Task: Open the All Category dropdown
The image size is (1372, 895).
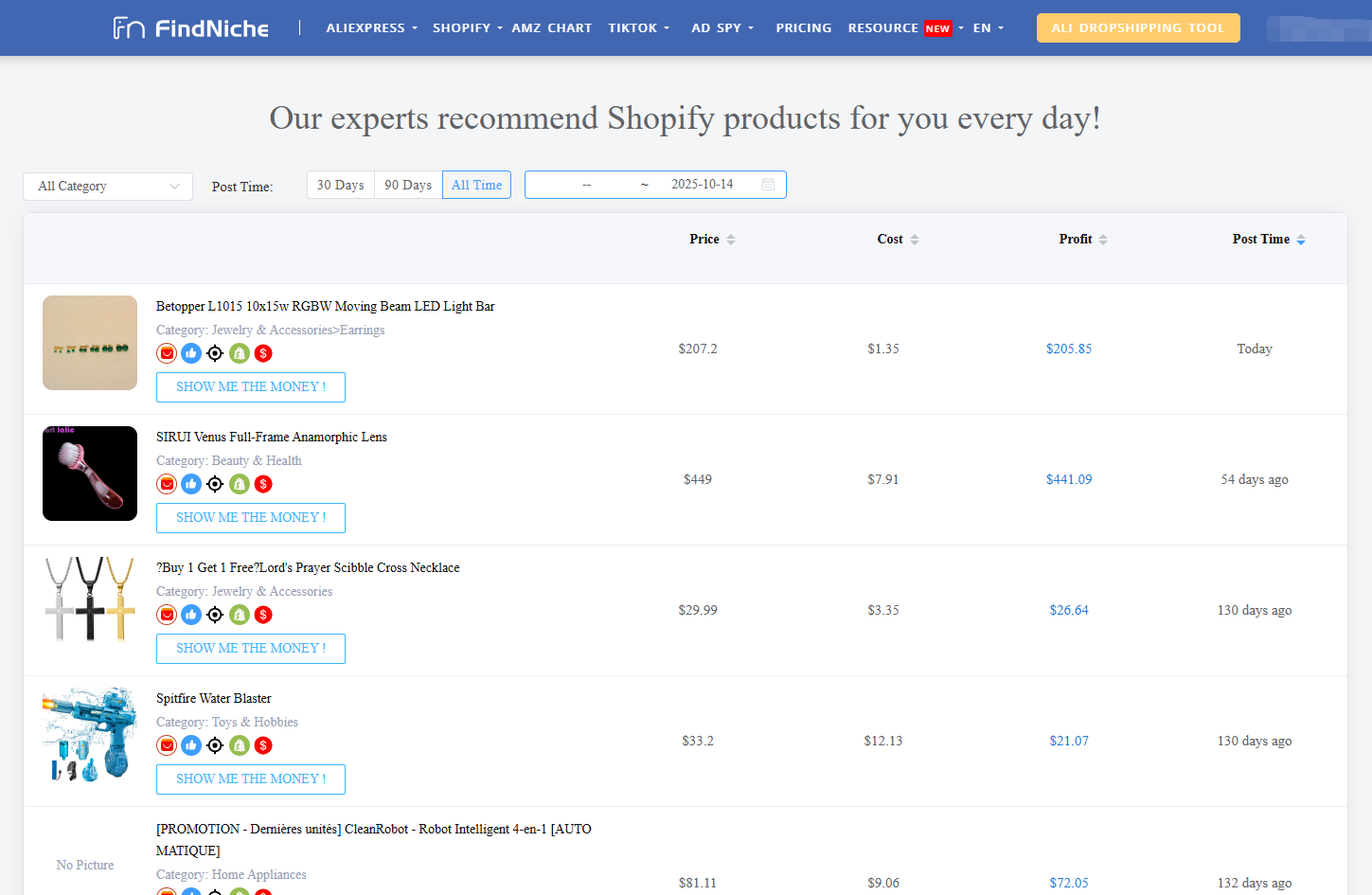Action: point(108,187)
